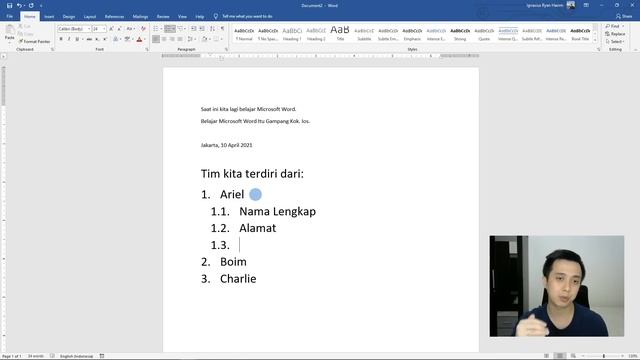Justify the text
Viewport: 640px width, 360px height.
pos(180,39)
